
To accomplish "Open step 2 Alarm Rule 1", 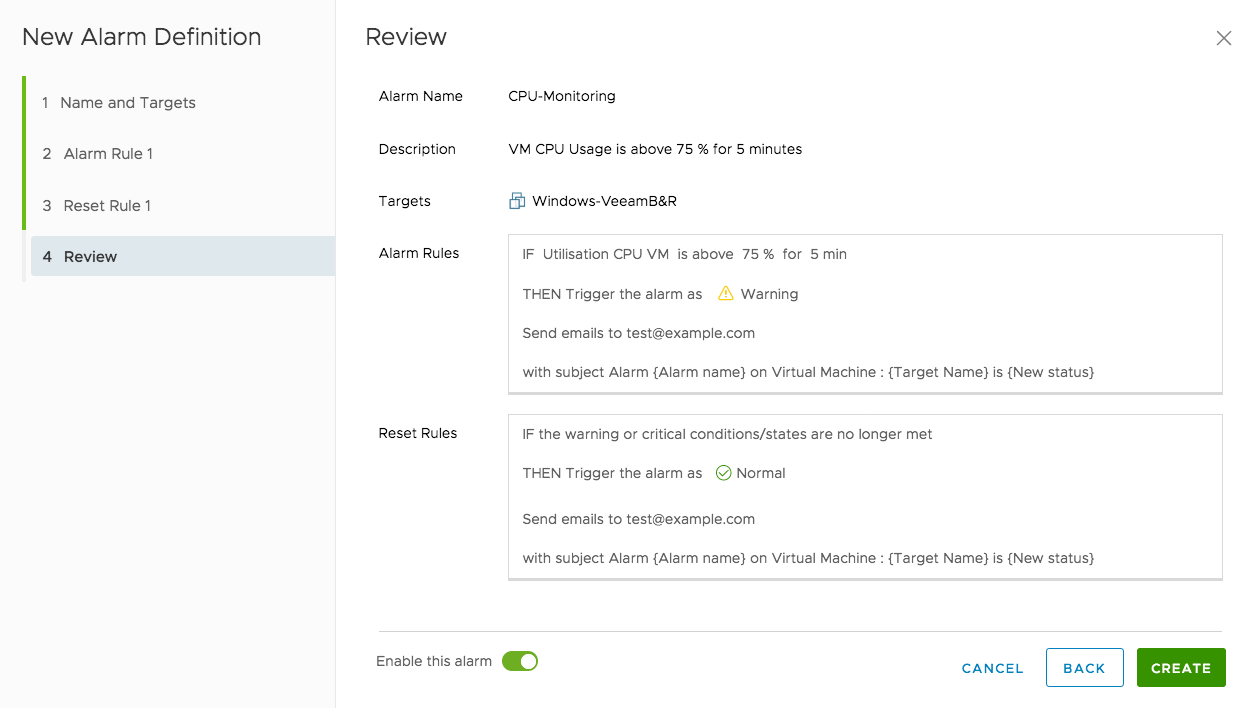I will click(108, 154).
